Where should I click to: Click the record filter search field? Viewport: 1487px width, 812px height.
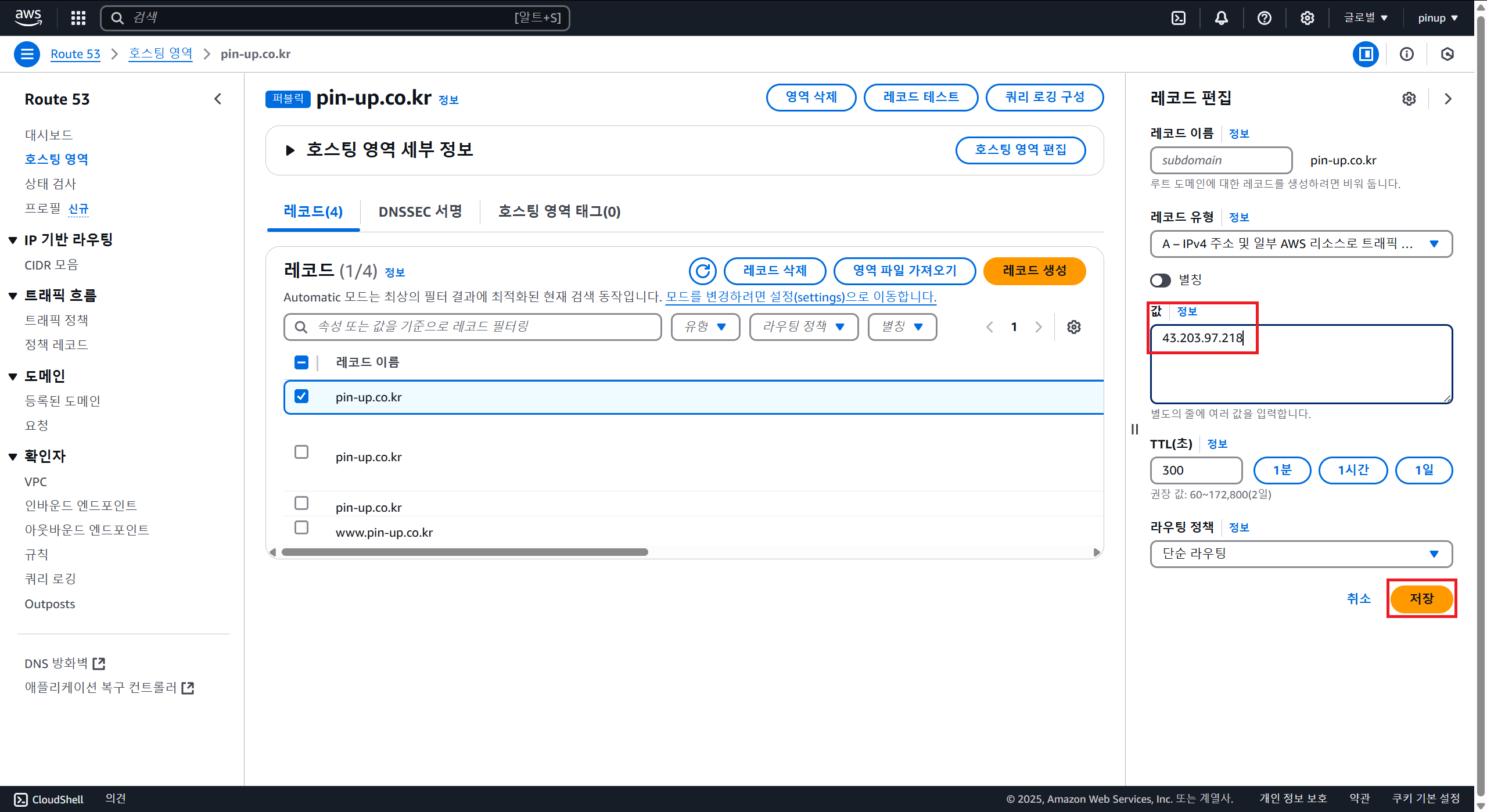[x=472, y=327]
